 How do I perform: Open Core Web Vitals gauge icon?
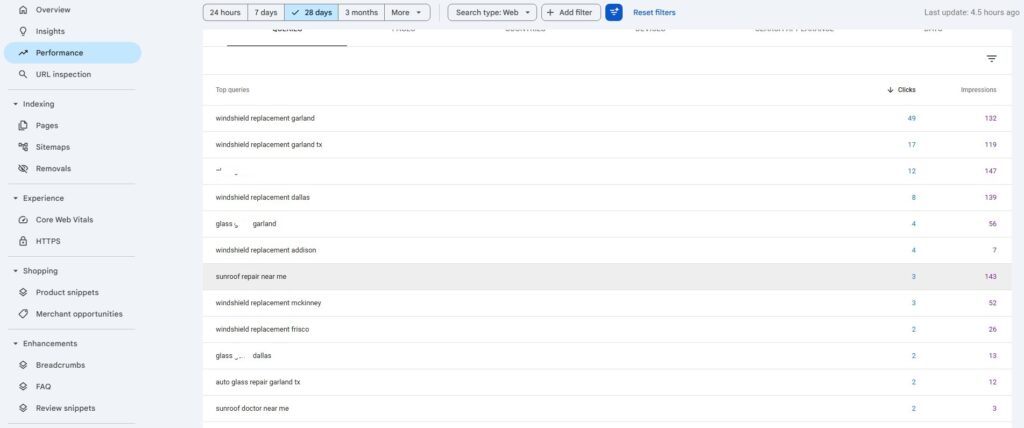(23, 220)
